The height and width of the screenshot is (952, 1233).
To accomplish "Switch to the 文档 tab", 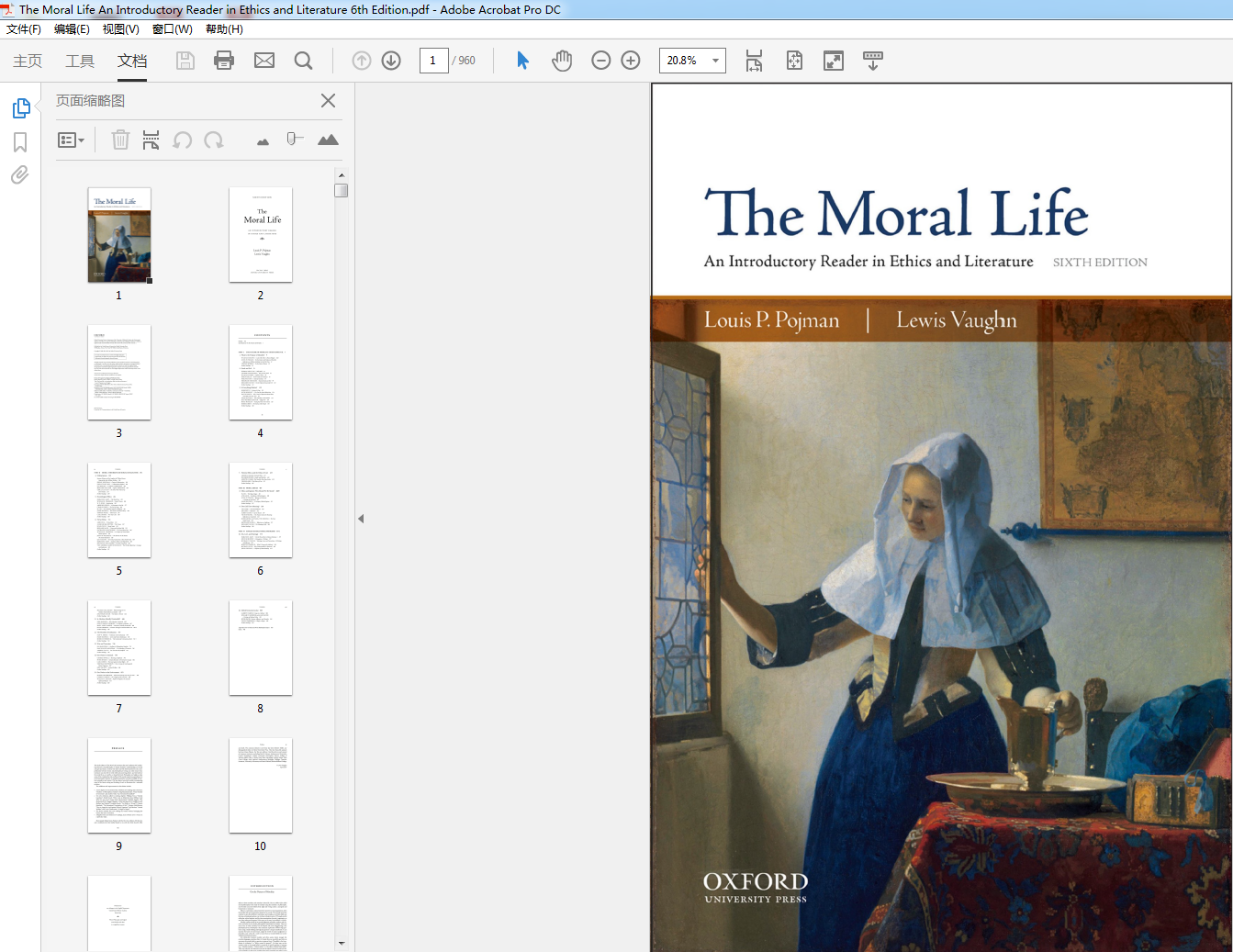I will (132, 61).
